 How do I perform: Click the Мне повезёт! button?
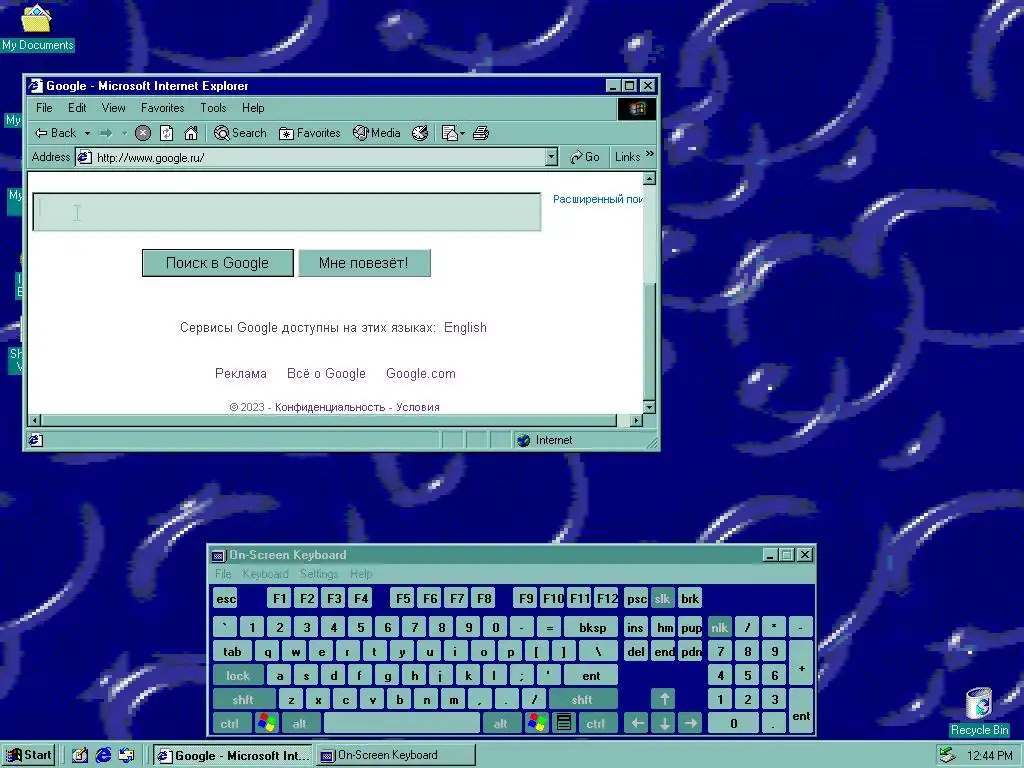coord(364,263)
